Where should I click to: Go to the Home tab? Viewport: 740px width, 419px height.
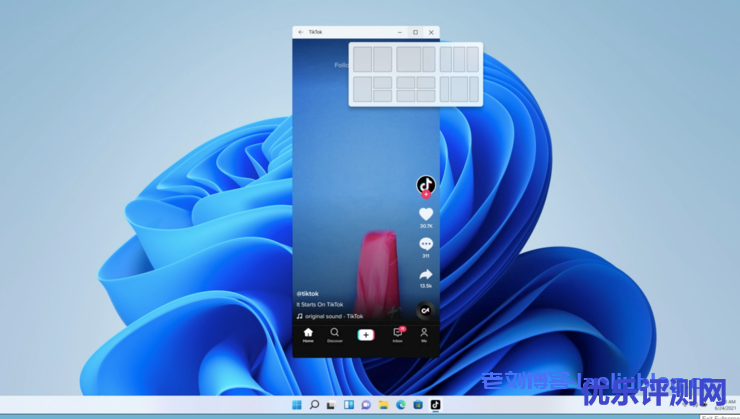pyautogui.click(x=308, y=334)
